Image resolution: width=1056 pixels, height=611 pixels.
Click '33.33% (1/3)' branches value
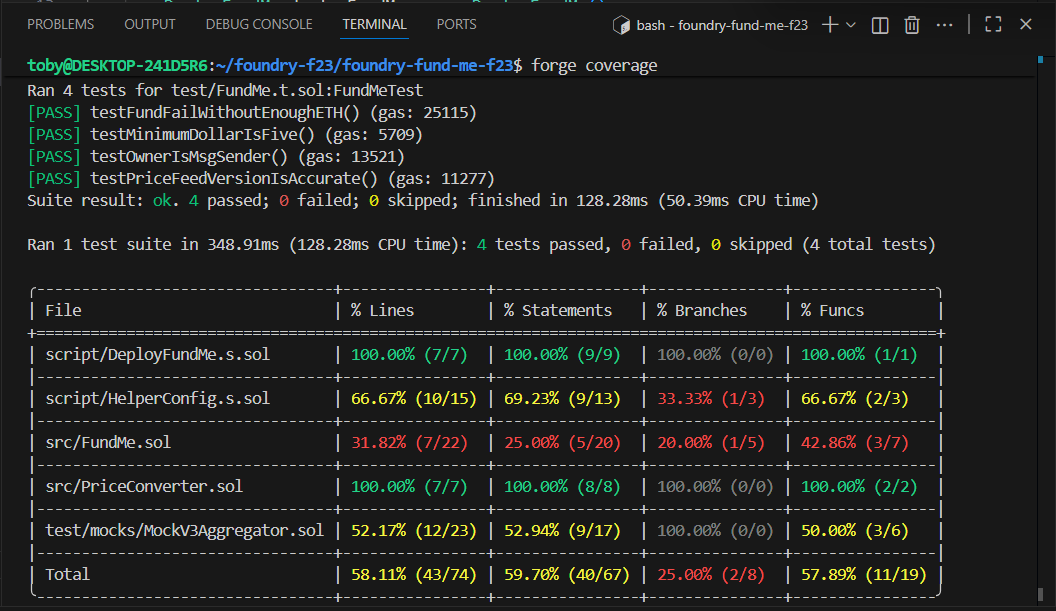pyautogui.click(x=711, y=399)
